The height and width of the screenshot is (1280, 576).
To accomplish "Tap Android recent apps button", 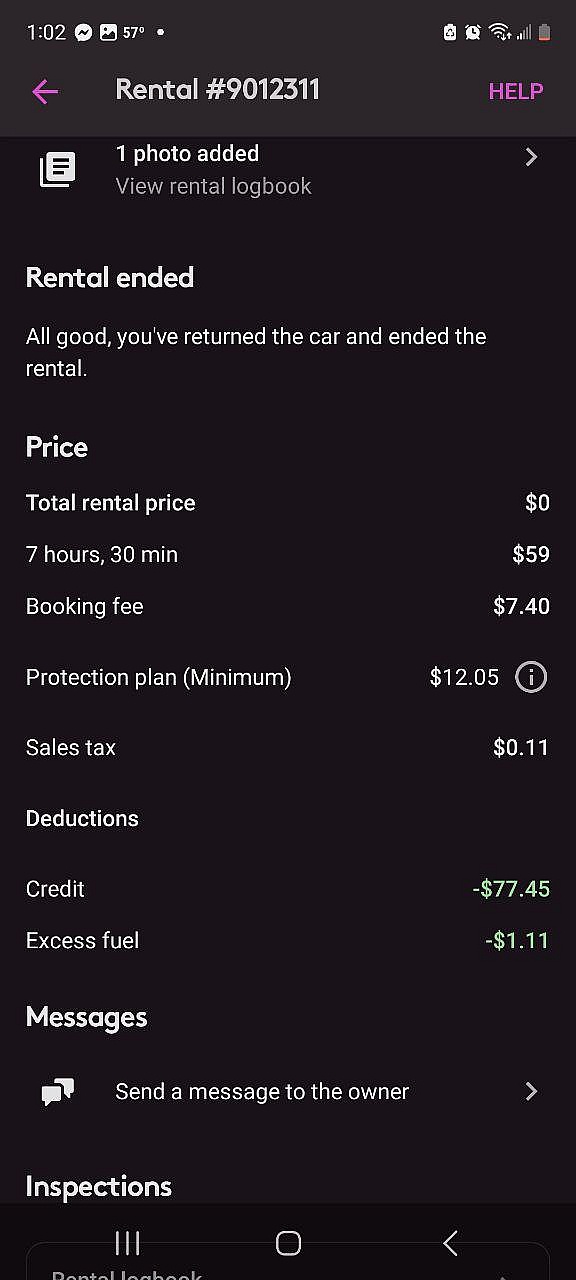I will pos(127,1243).
